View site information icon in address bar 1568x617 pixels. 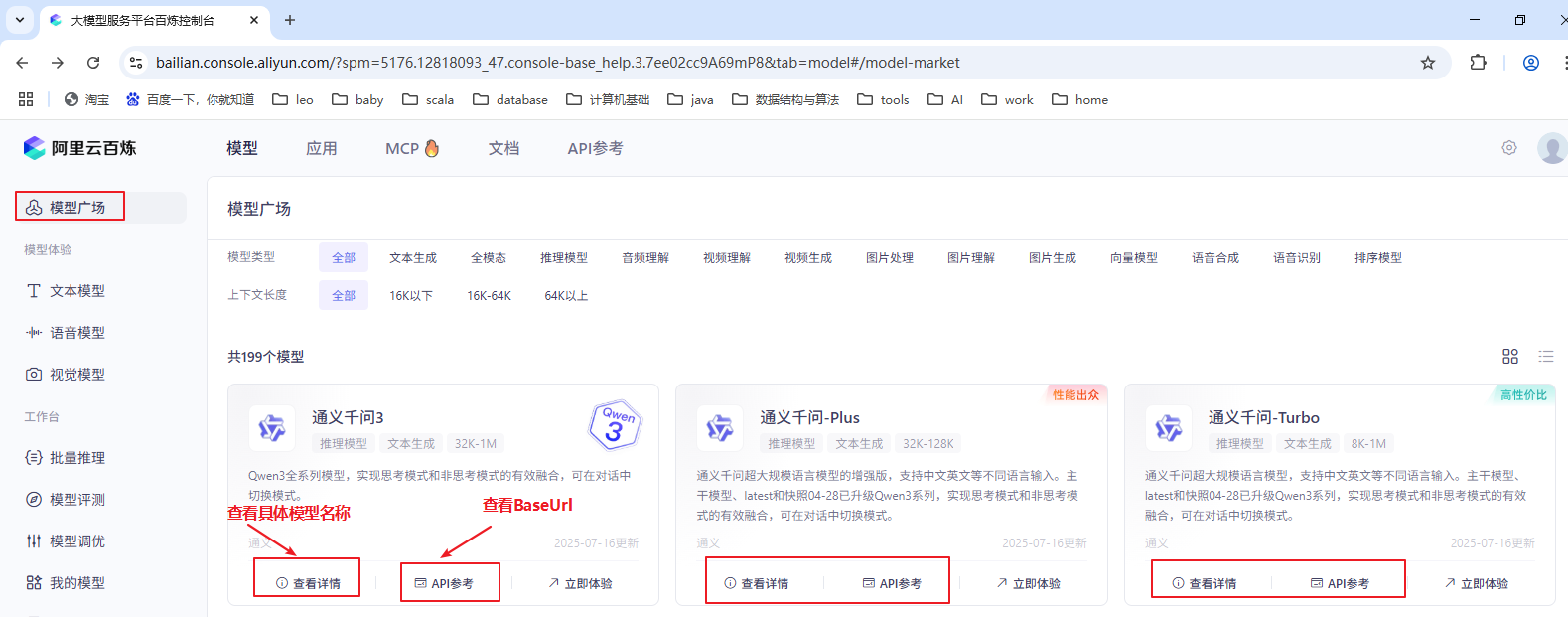[136, 63]
